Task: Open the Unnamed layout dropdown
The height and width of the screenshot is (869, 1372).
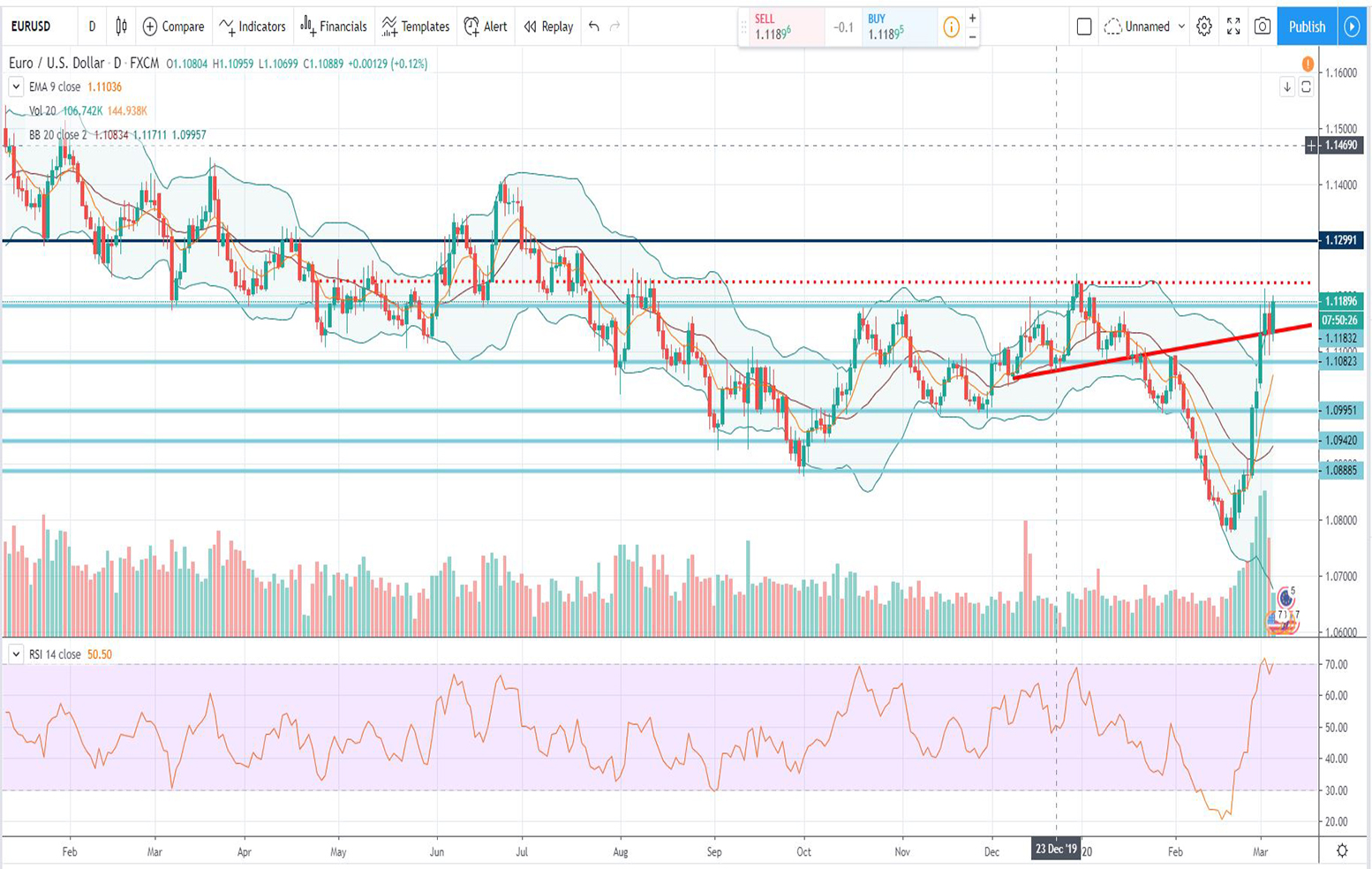Action: [x=1145, y=26]
